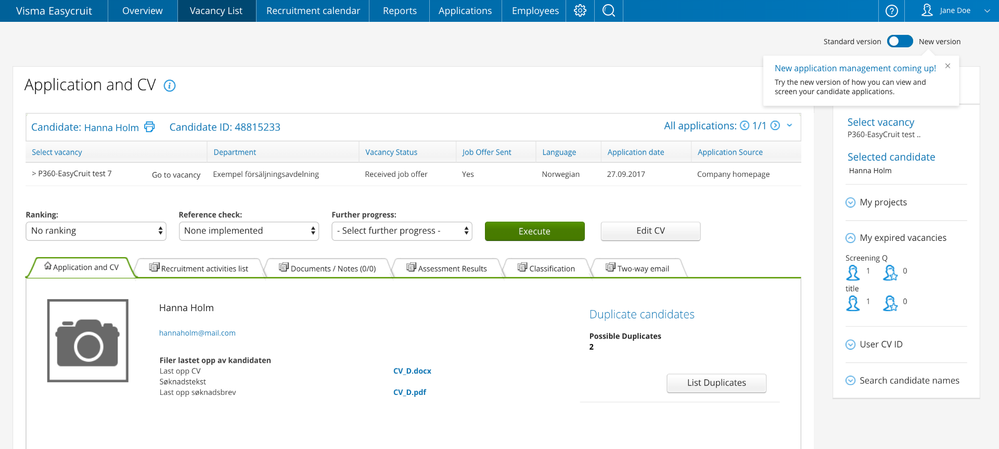The width and height of the screenshot is (999, 449).
Task: Click the candidate photo camera placeholder
Action: (x=88, y=341)
